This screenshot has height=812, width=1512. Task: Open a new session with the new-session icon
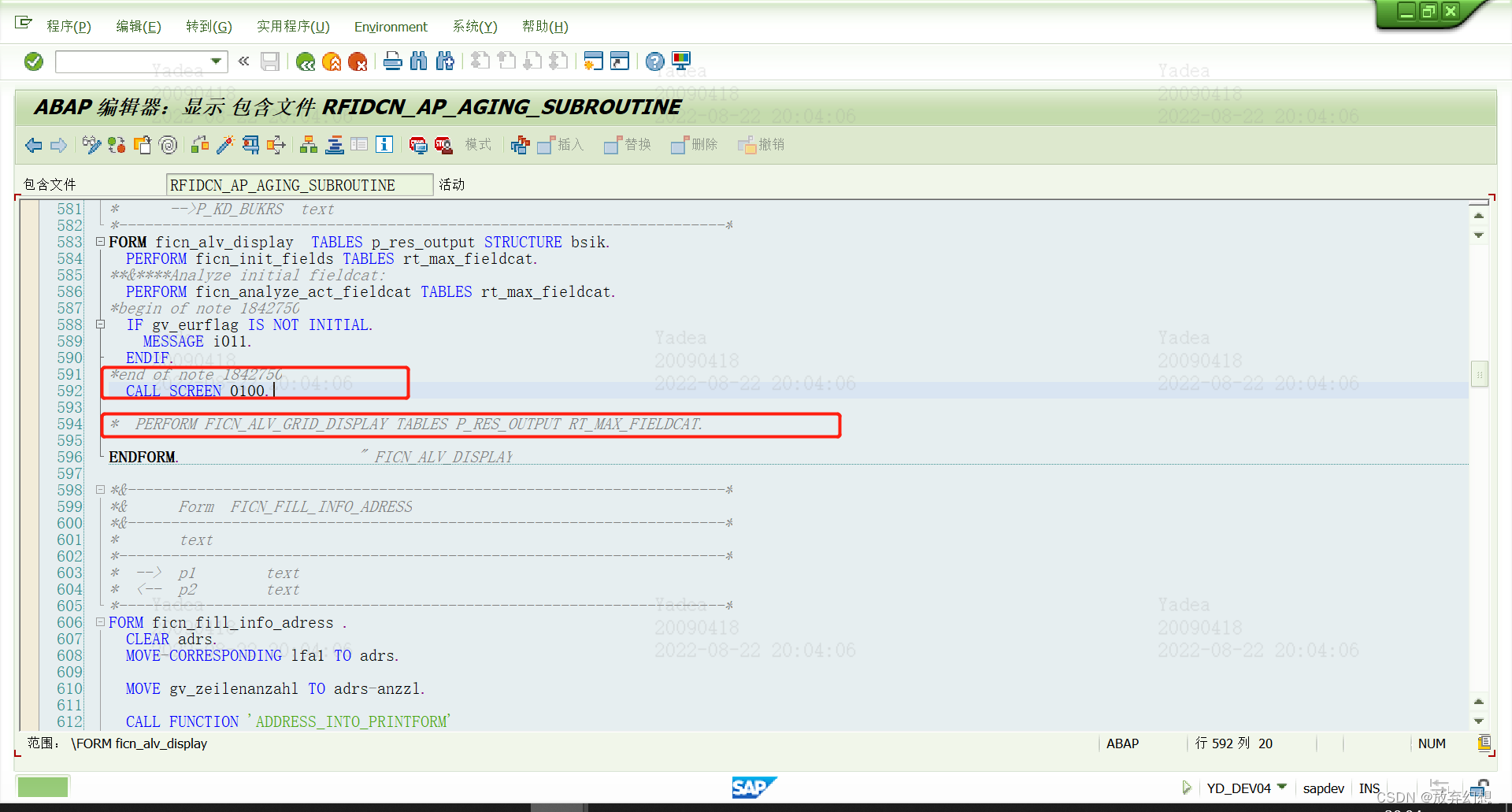pos(593,61)
